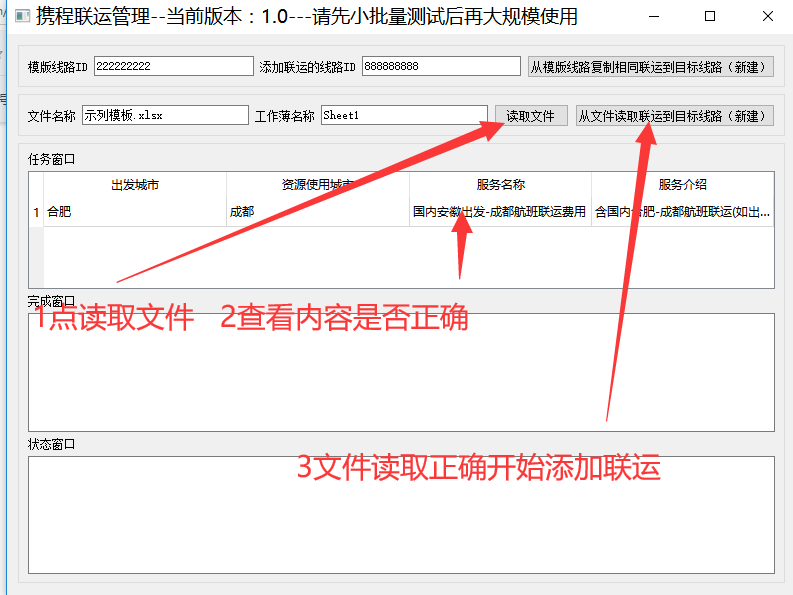Close the 携程联运管理 window

(x=768, y=17)
